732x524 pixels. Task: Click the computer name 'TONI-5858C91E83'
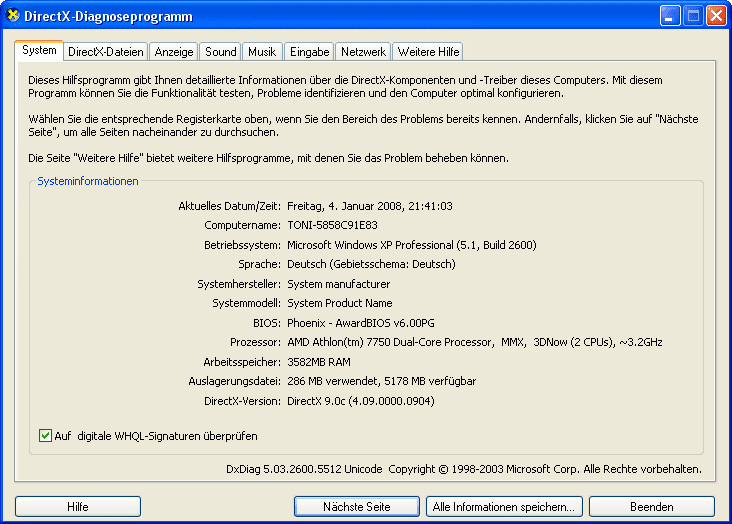[332, 225]
